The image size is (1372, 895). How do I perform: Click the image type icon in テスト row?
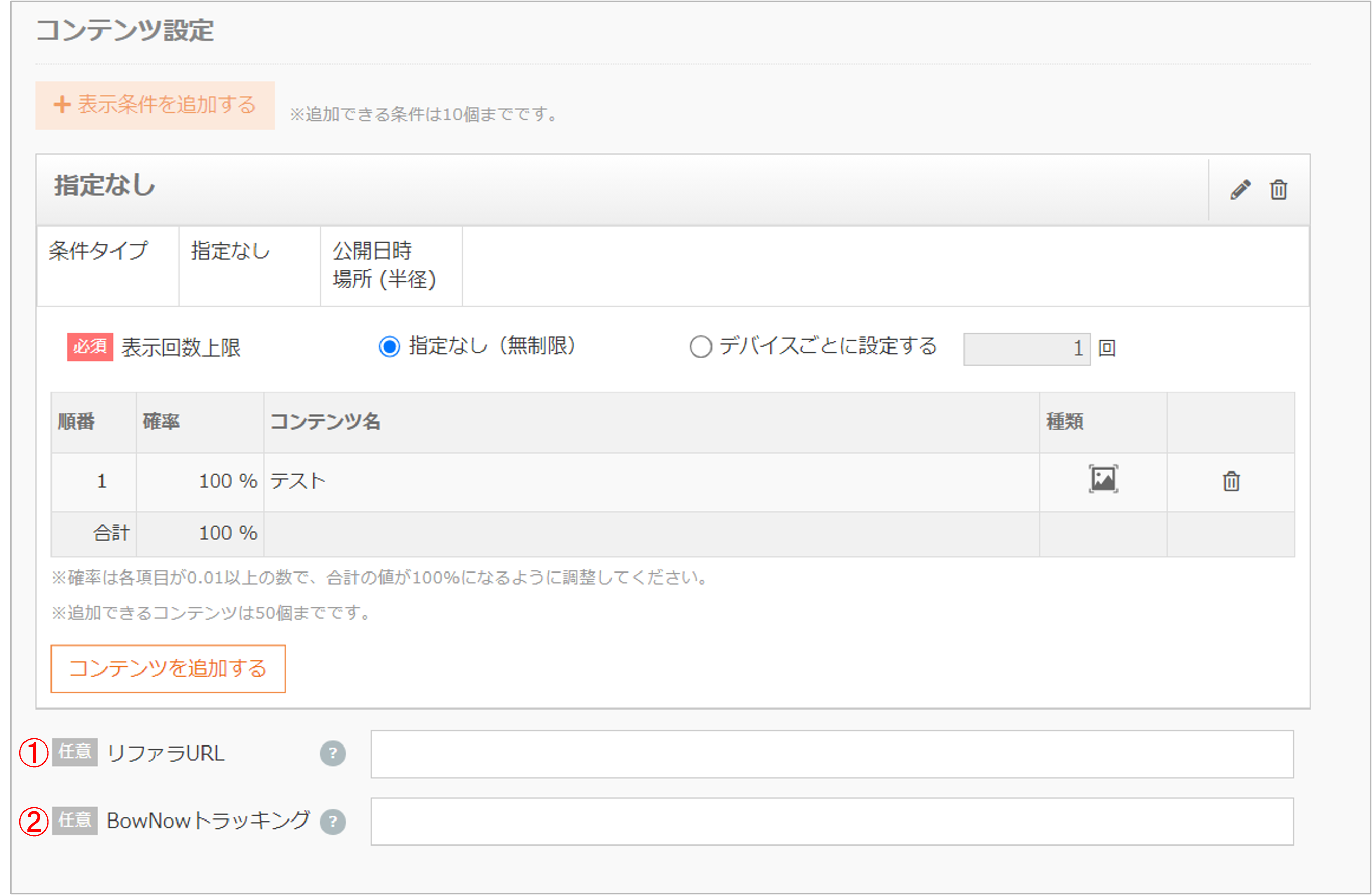click(x=1103, y=479)
